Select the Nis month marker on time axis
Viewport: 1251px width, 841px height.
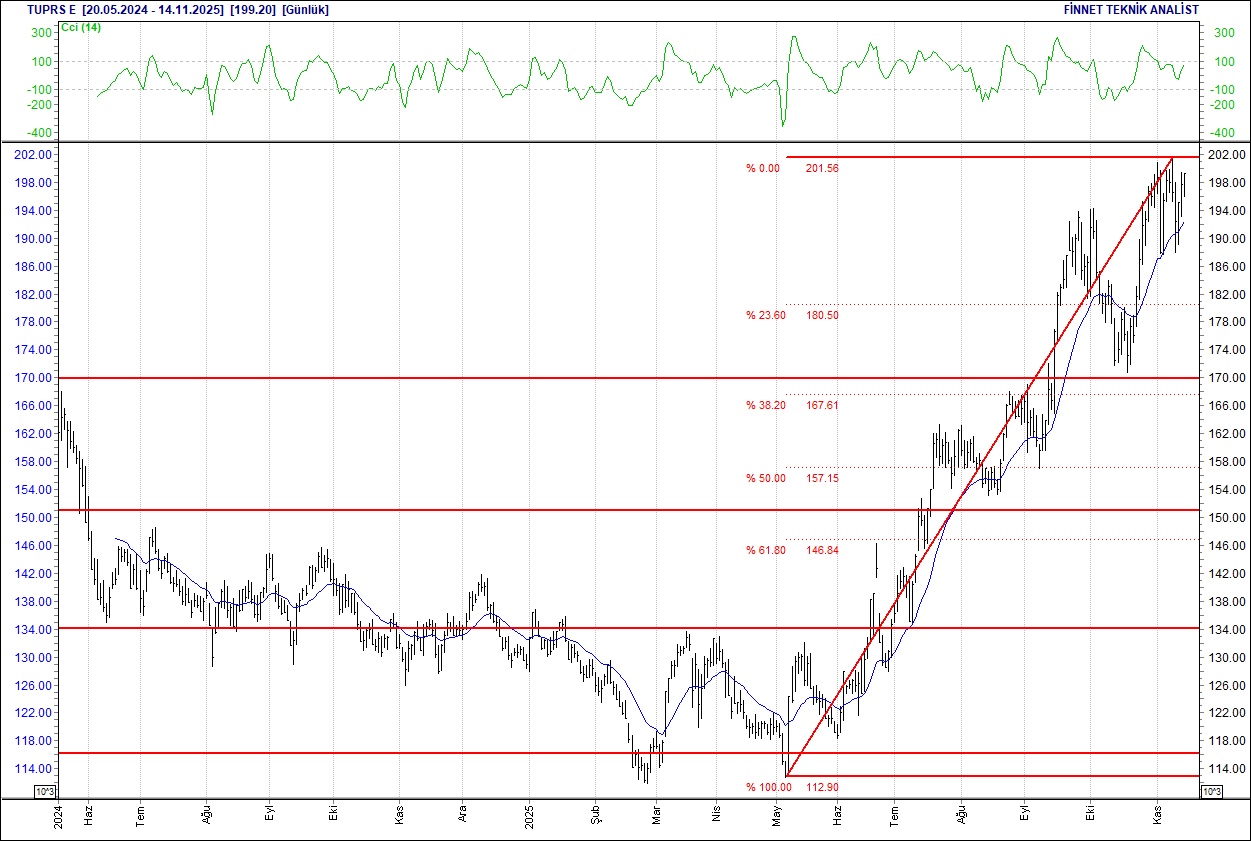pos(716,815)
